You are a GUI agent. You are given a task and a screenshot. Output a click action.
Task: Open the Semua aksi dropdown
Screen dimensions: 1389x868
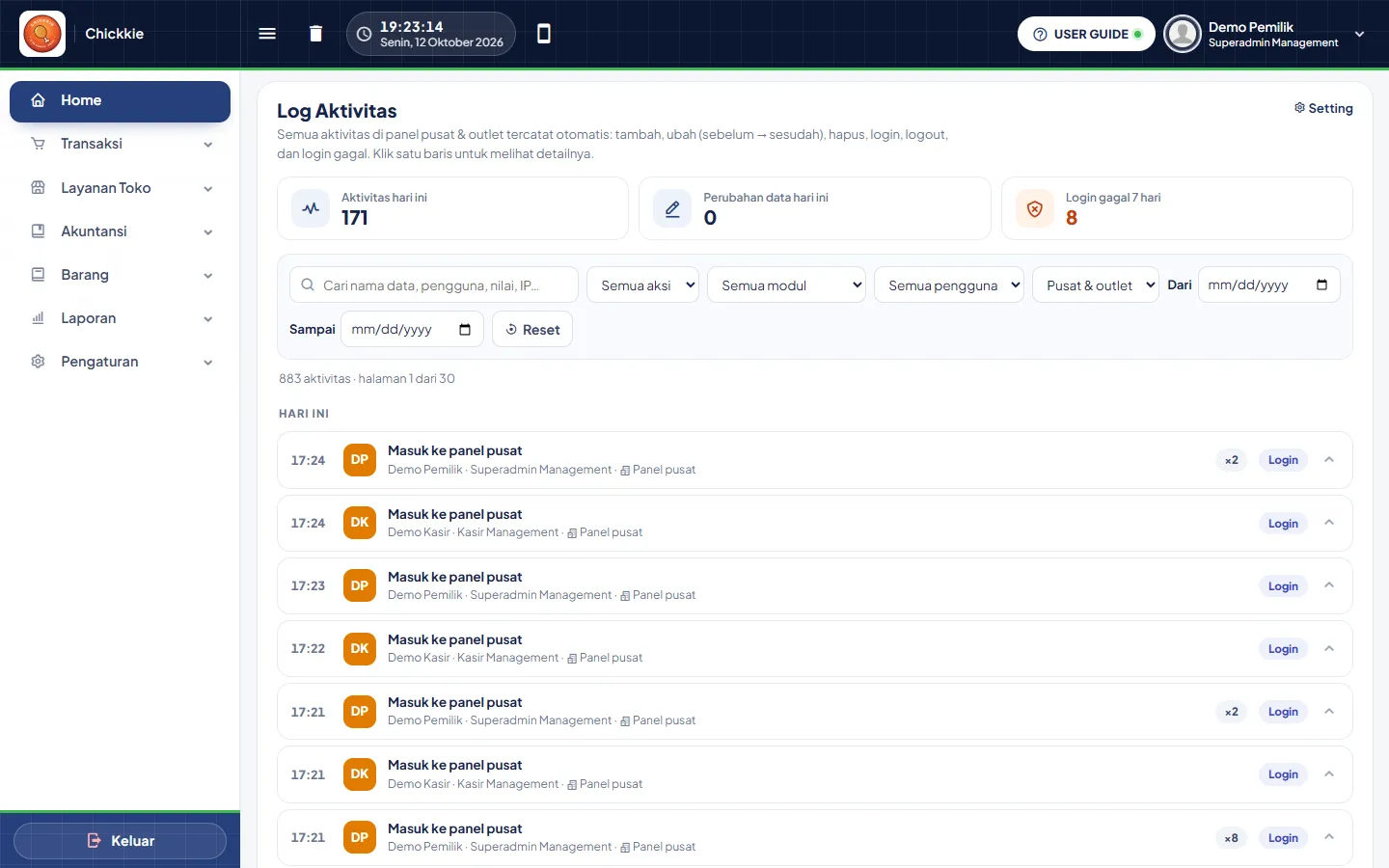642,285
